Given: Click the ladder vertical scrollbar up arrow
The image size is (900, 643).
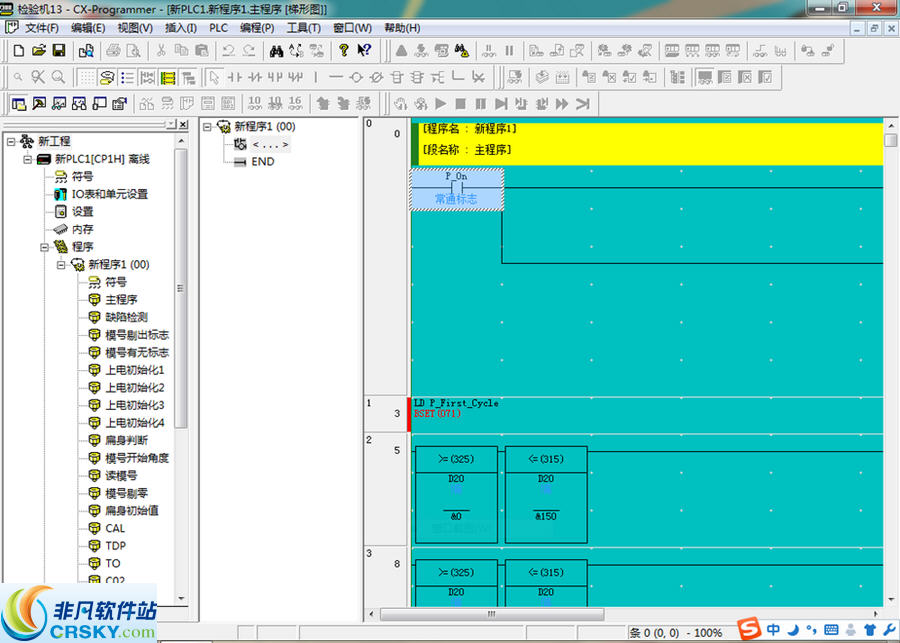Looking at the screenshot, I should point(890,125).
